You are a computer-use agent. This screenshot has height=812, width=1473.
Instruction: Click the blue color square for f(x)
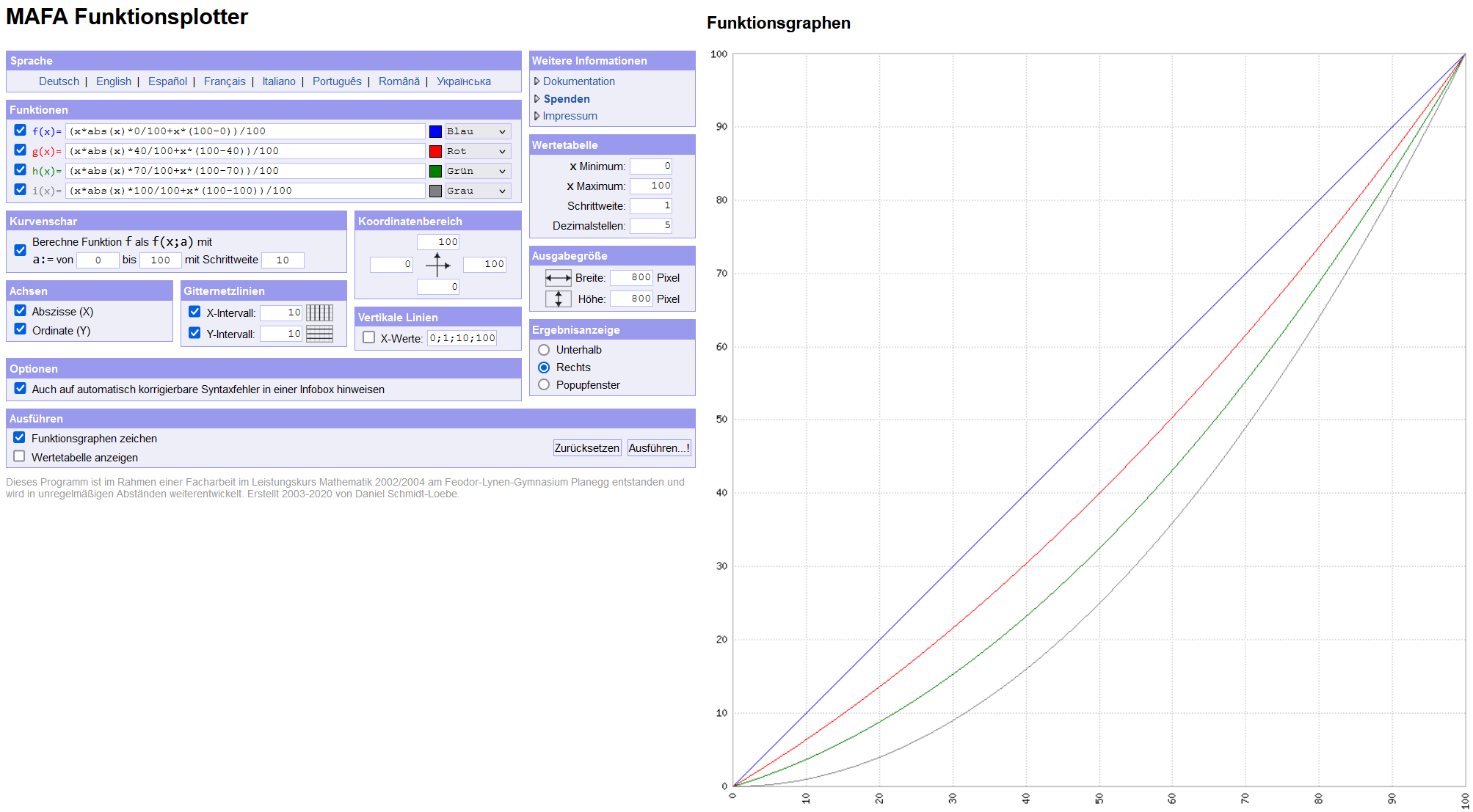click(435, 132)
